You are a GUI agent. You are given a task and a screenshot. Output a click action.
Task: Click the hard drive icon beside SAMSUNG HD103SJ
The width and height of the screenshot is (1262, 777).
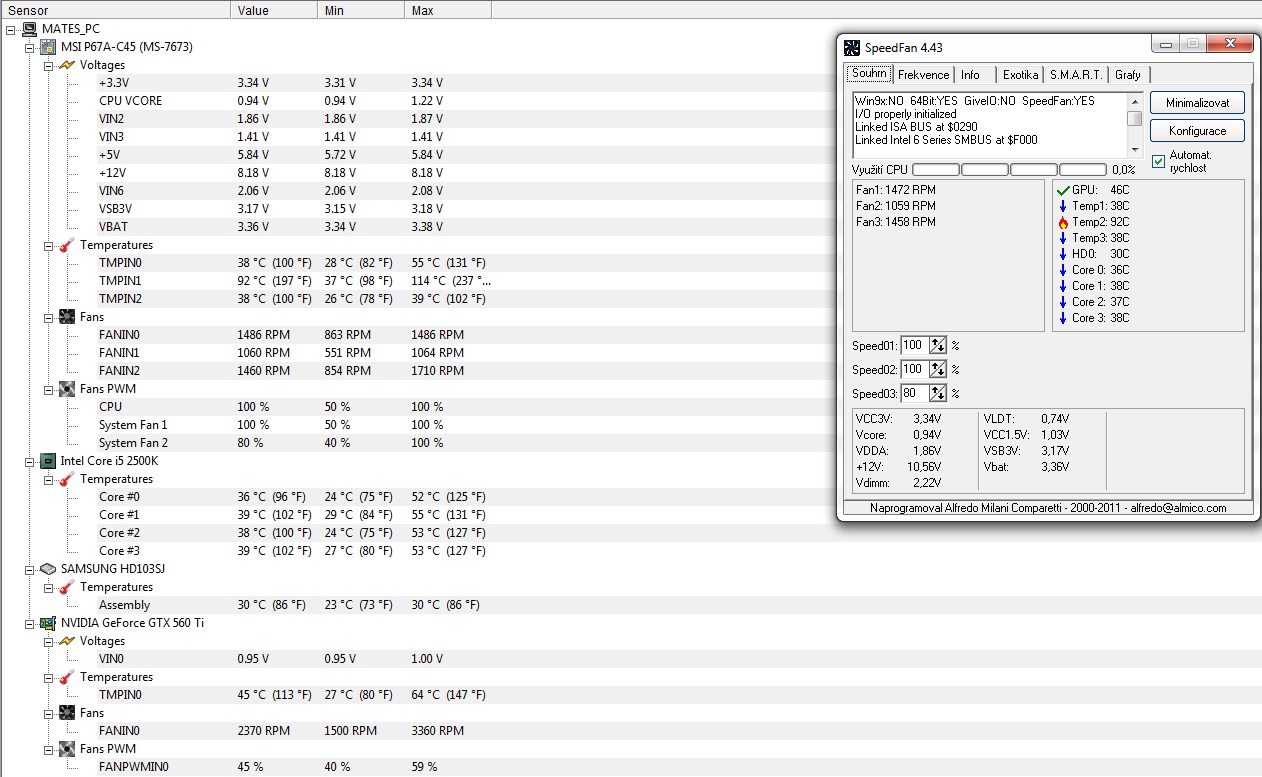coord(48,569)
